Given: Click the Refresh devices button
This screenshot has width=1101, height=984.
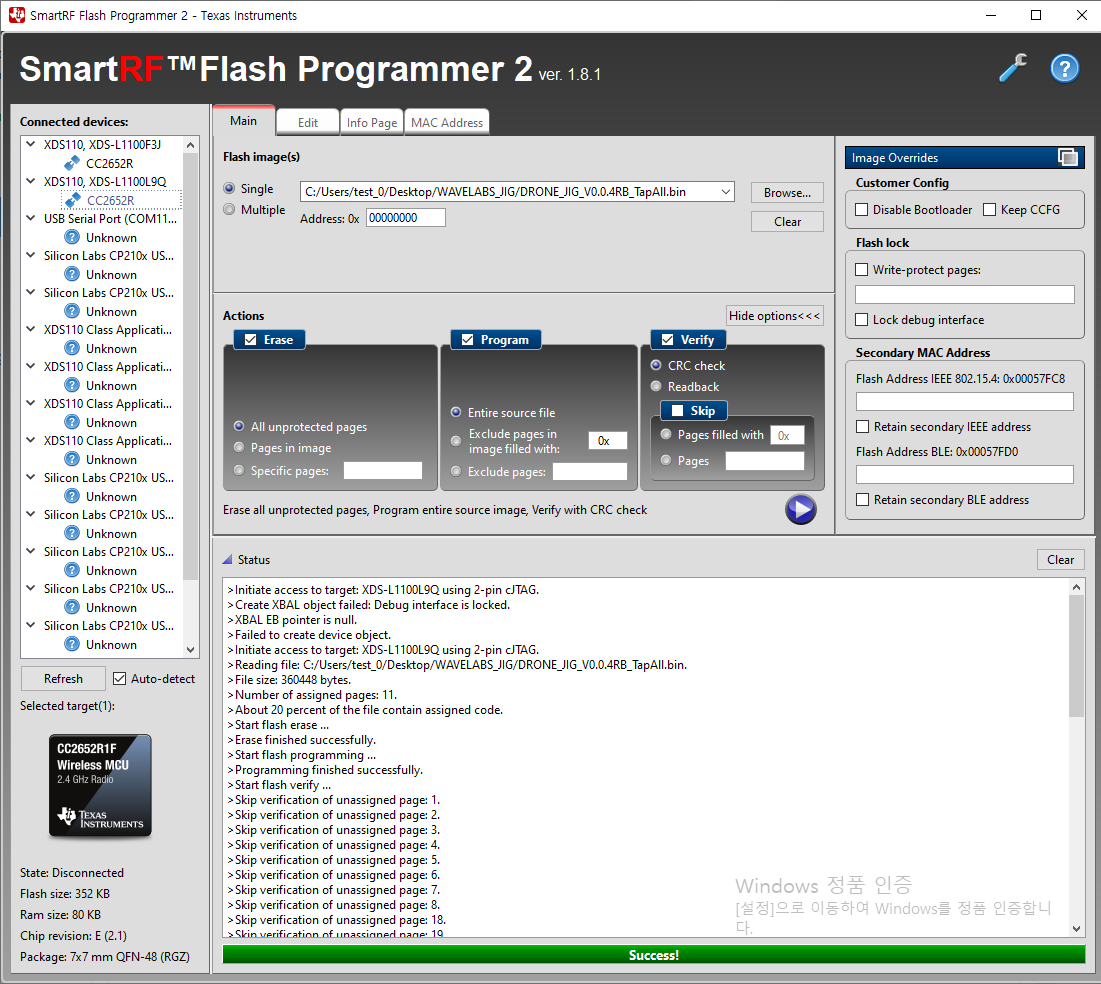Looking at the screenshot, I should point(63,678).
